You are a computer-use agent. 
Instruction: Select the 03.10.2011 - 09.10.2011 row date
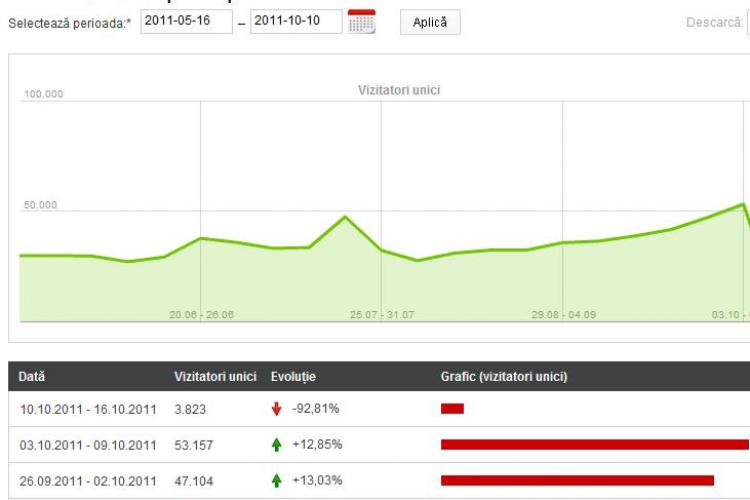pos(88,445)
